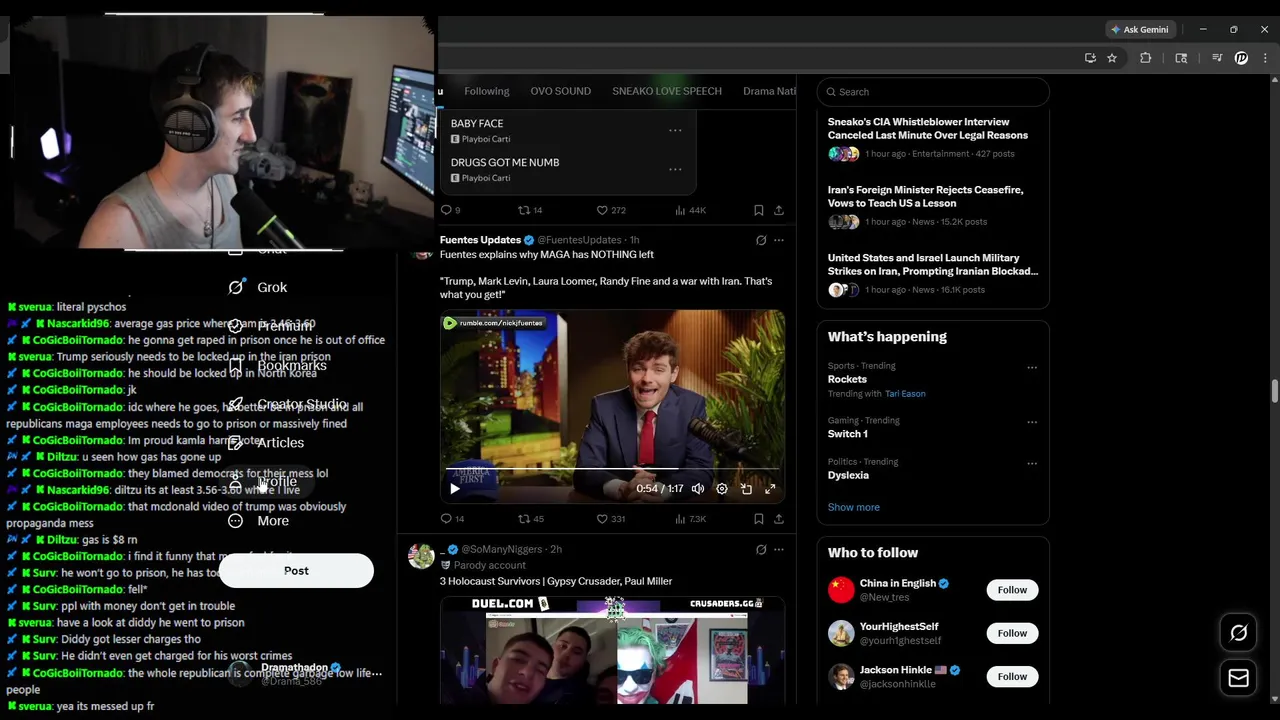Open the Tari Eason trending link
The width and height of the screenshot is (1280, 720).
click(x=905, y=394)
